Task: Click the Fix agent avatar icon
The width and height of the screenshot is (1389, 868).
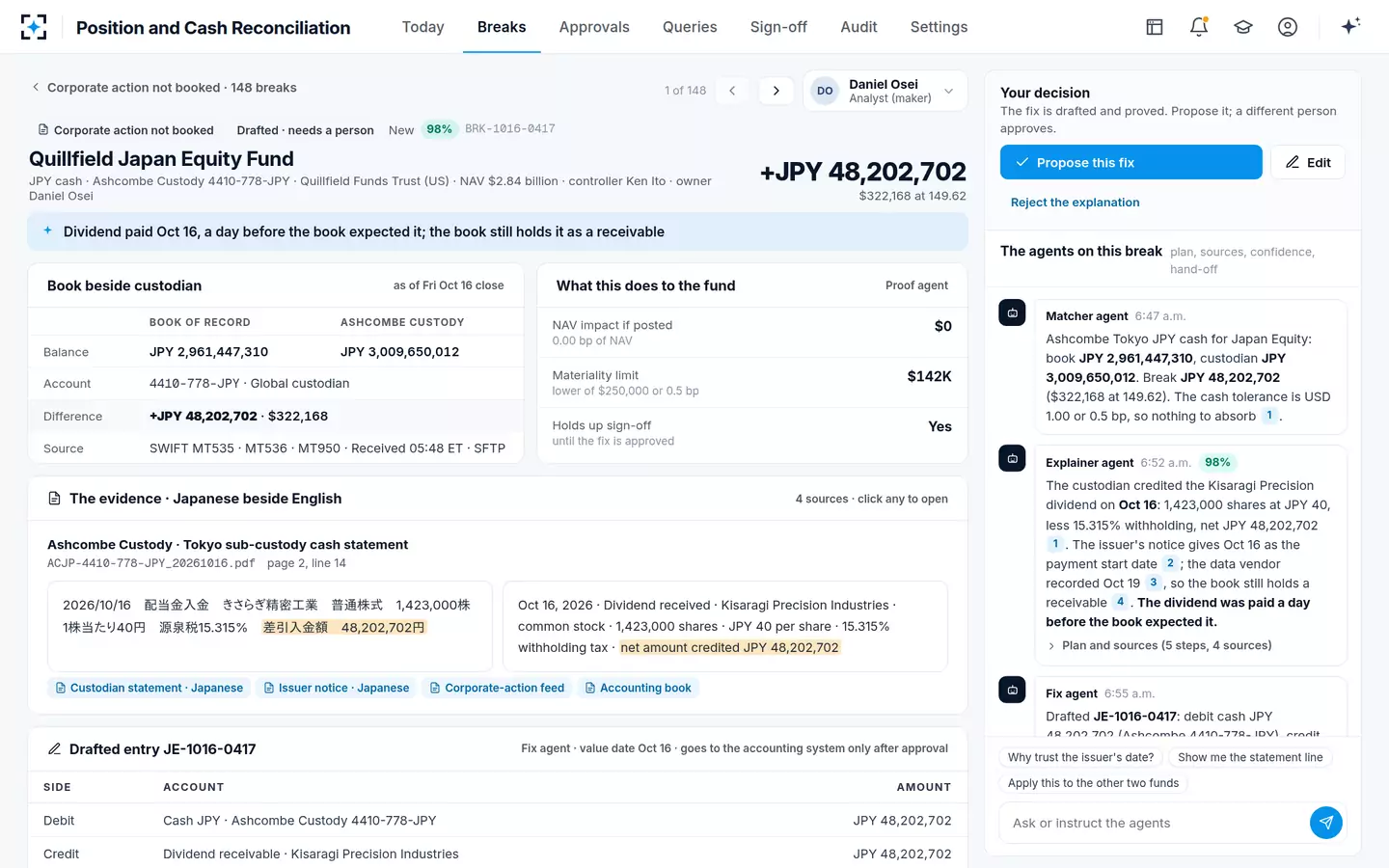Action: 1012,690
